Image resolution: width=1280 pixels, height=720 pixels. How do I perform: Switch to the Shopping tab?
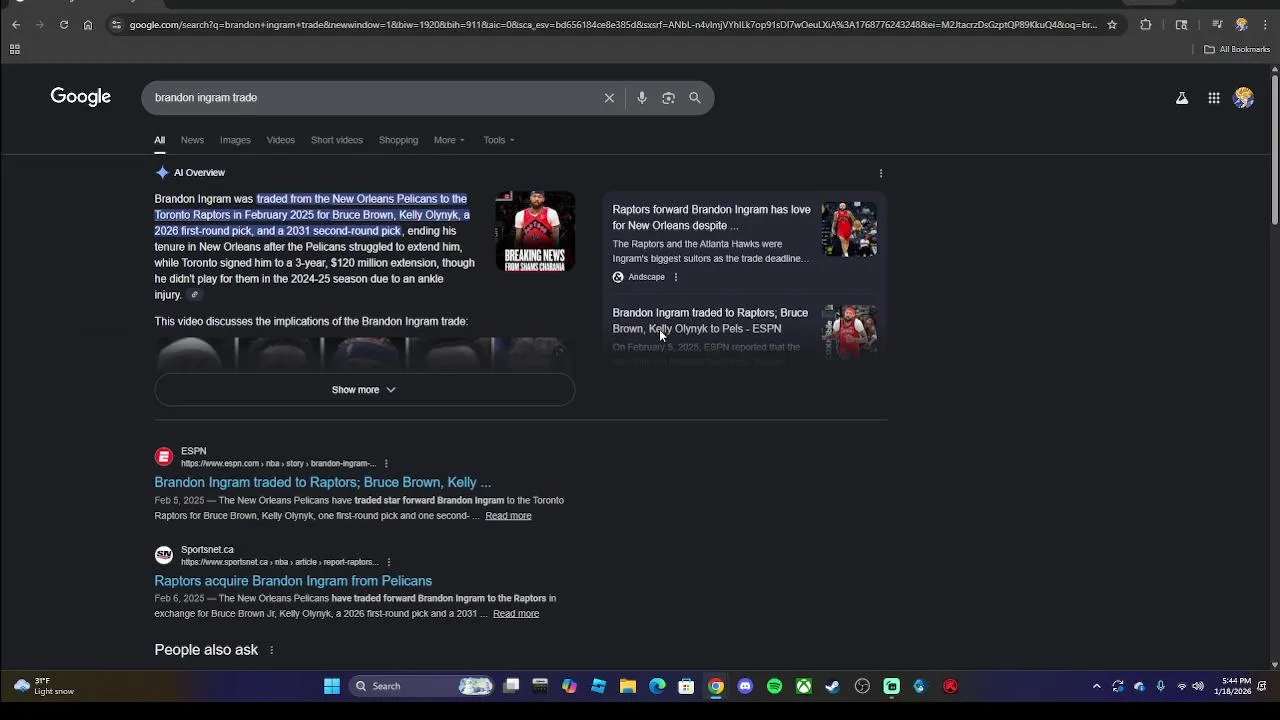coord(398,140)
